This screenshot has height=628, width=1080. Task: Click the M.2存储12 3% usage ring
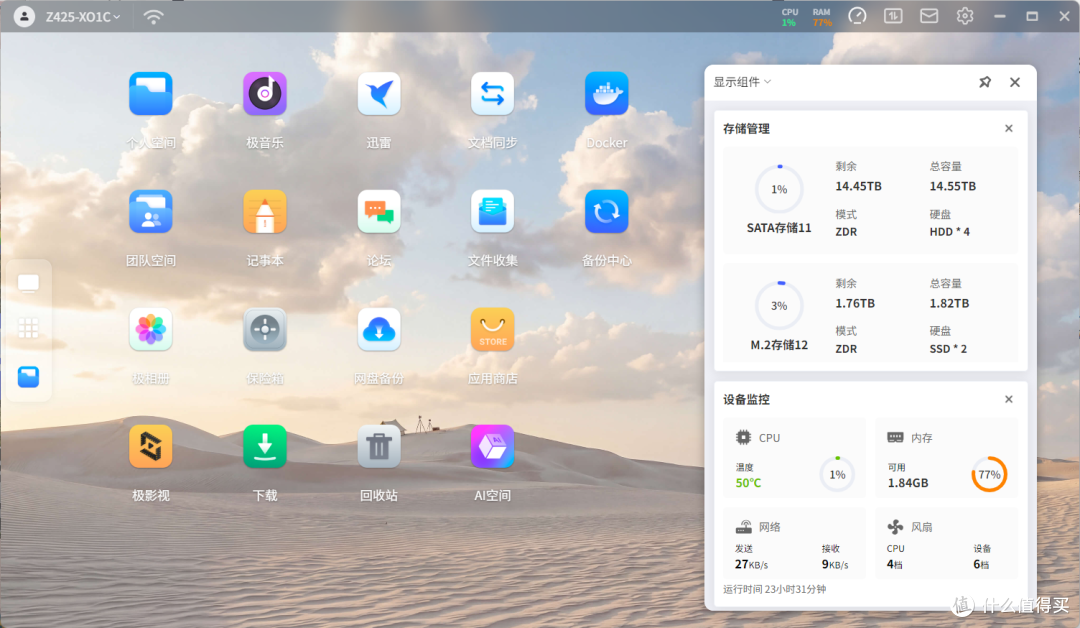click(779, 305)
